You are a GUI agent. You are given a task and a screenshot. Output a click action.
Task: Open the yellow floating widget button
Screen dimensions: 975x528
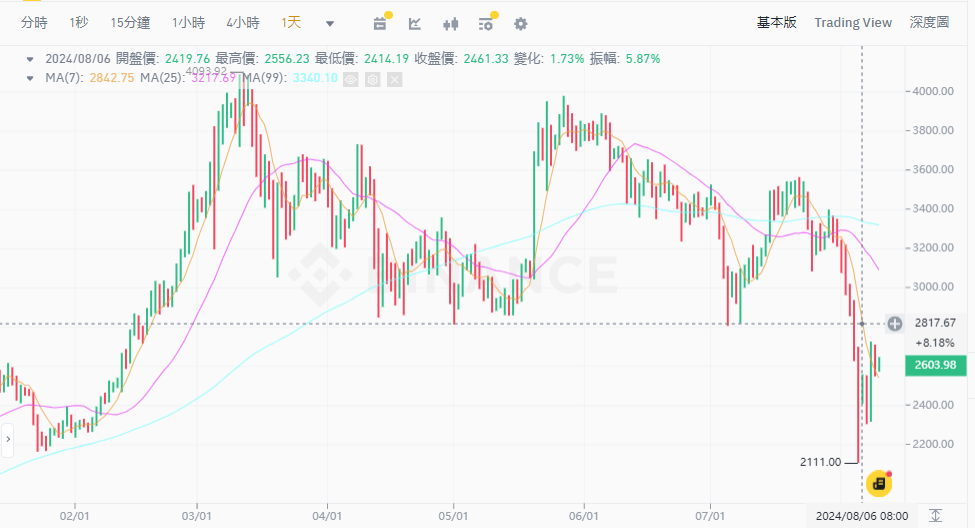(879, 483)
